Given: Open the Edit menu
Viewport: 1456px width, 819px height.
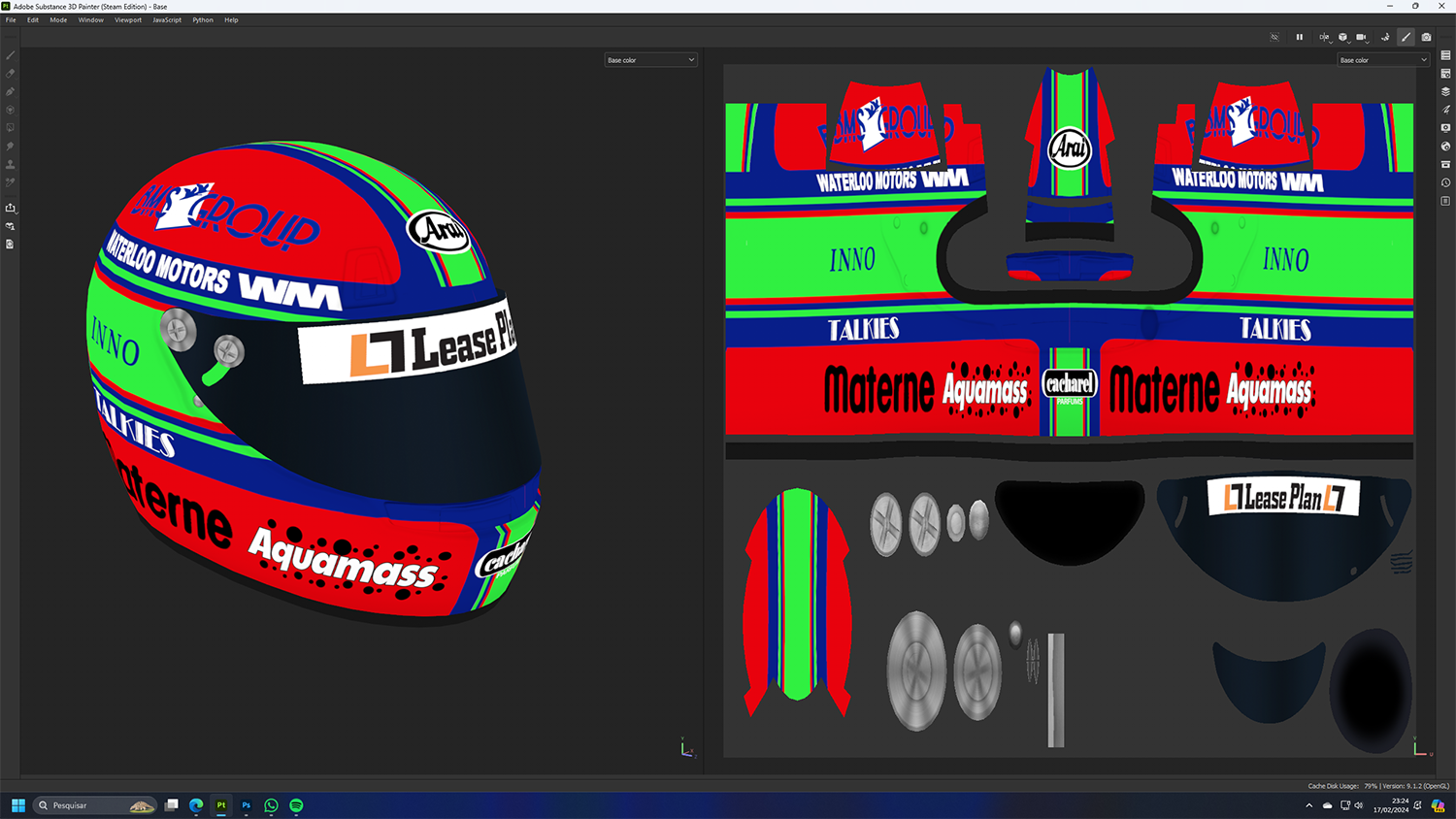Looking at the screenshot, I should [x=33, y=19].
